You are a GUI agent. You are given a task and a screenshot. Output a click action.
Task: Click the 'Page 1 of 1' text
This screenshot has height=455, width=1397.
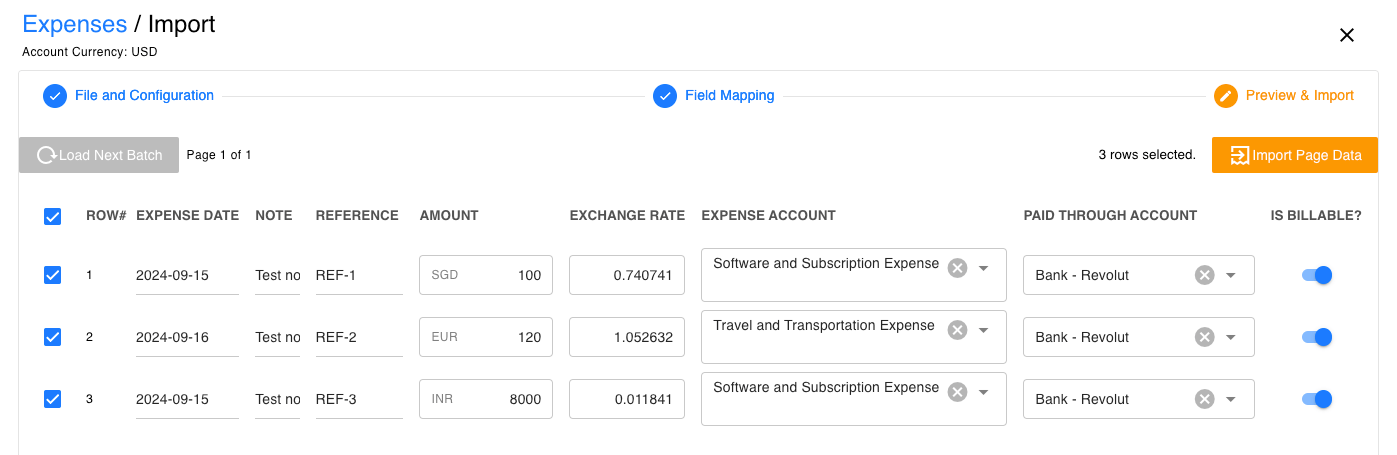point(219,155)
